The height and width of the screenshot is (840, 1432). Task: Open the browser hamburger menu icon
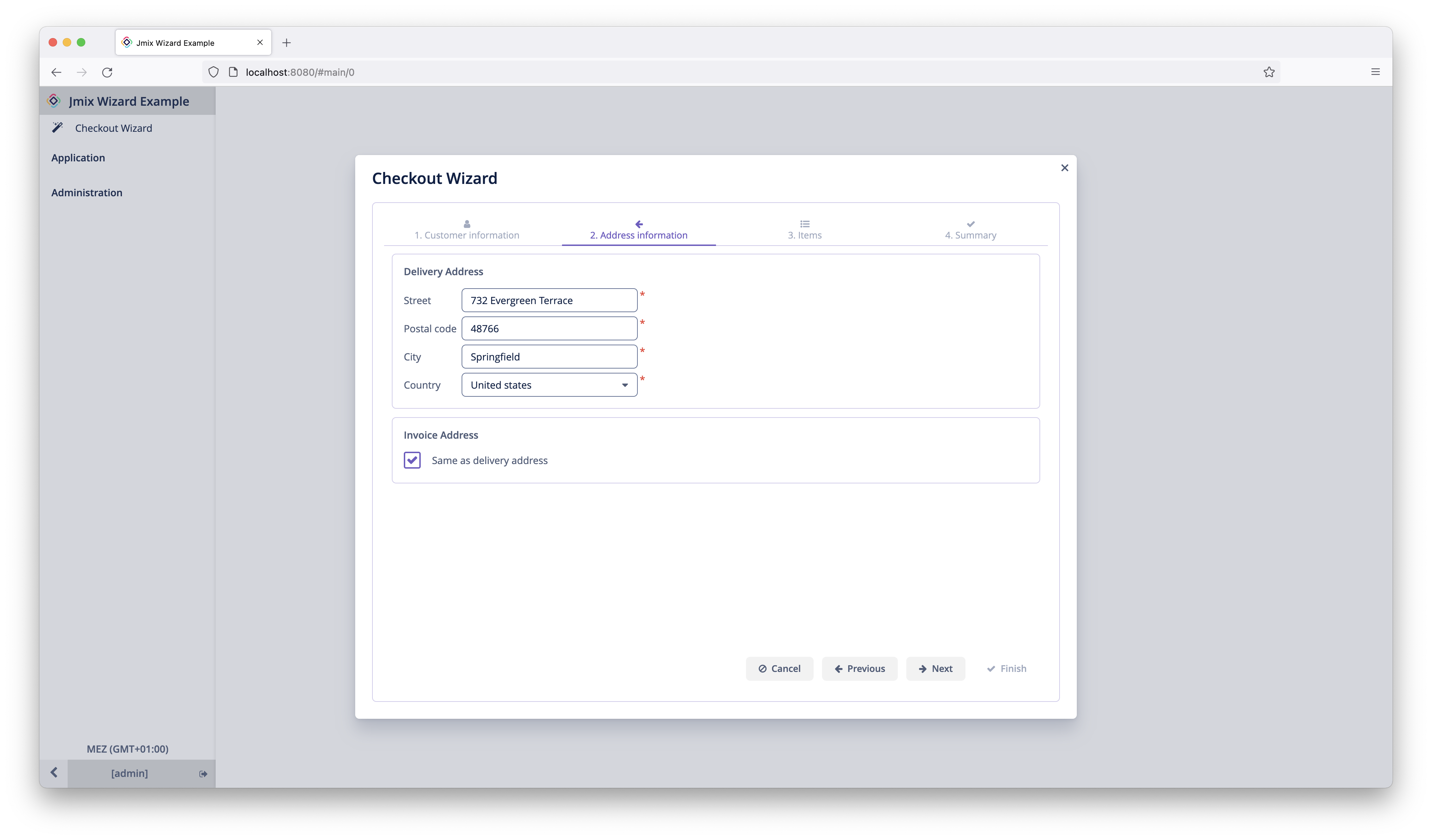[x=1375, y=72]
